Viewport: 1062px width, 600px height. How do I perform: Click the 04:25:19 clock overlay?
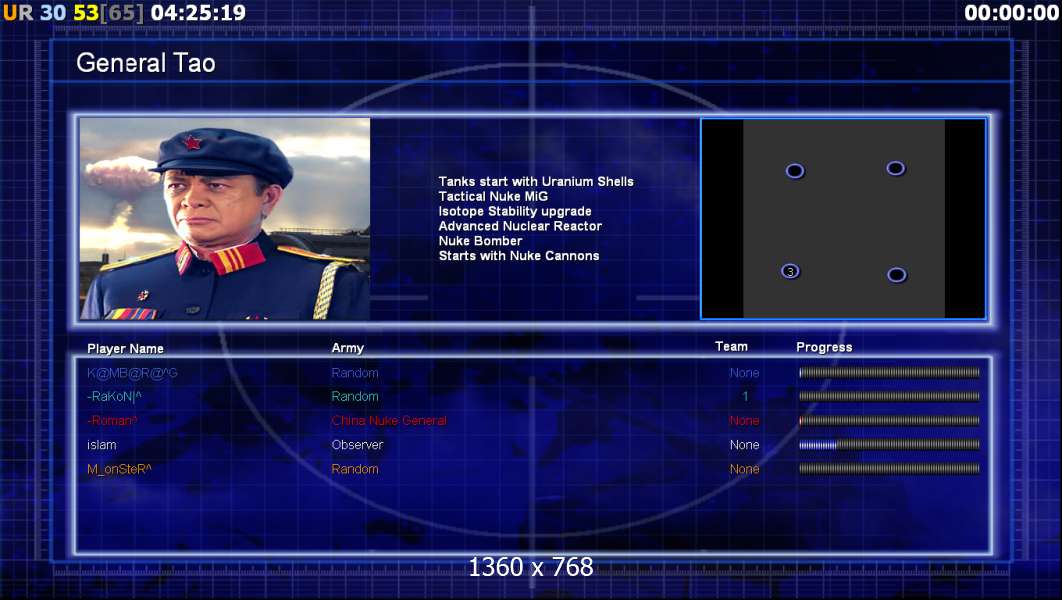tap(198, 12)
